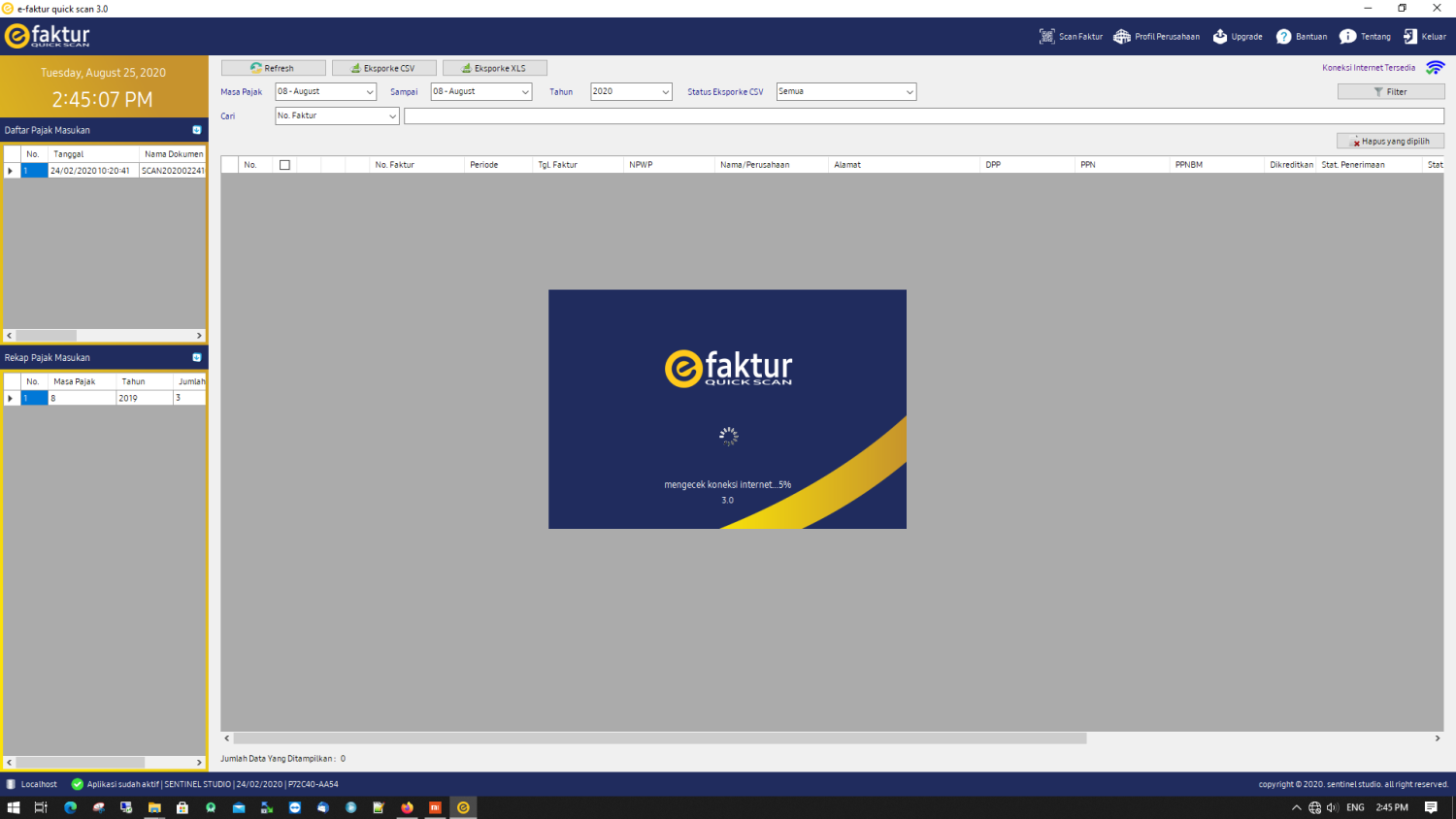
Task: Collapse the Rekap Pajak Masukan panel
Action: [x=197, y=358]
